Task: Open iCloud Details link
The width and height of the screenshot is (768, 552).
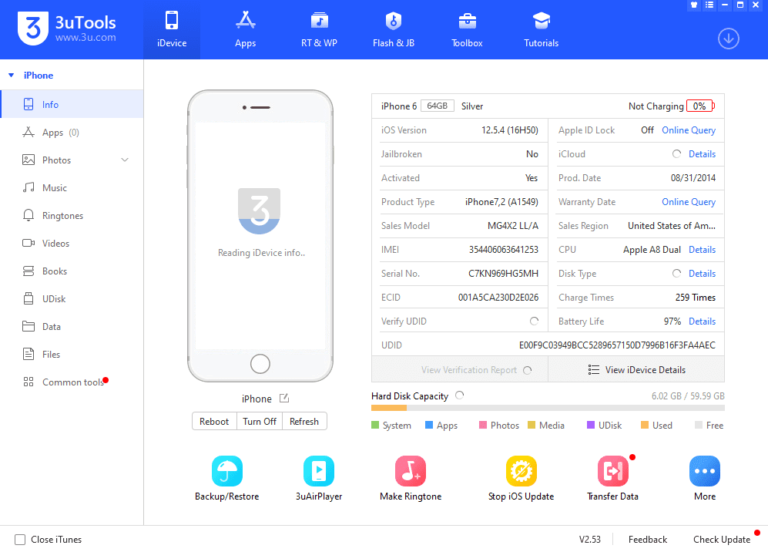Action: tap(702, 154)
